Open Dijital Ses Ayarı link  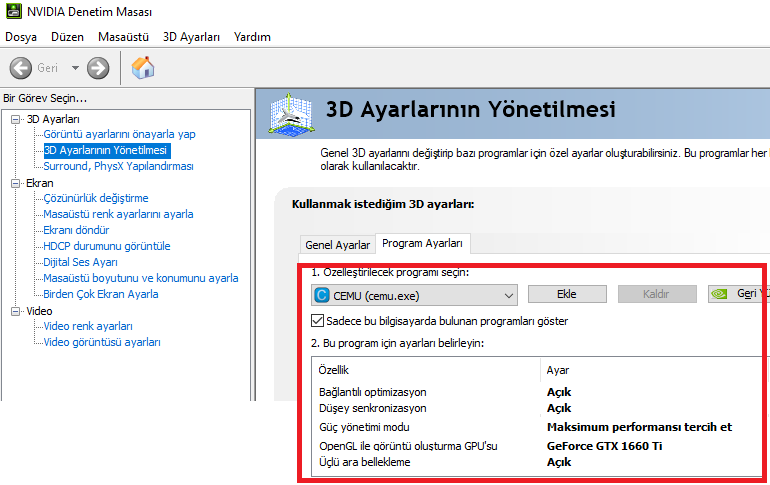(x=81, y=262)
